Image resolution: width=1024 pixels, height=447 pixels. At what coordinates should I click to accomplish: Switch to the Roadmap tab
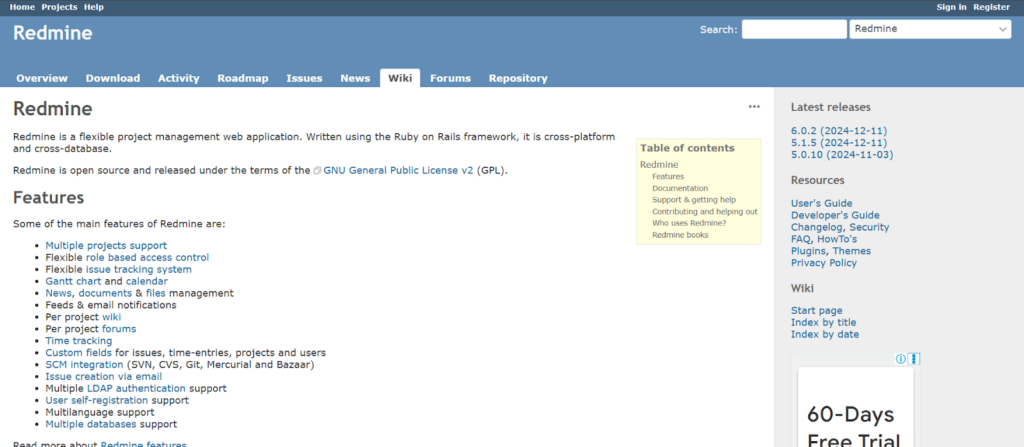[x=243, y=78]
